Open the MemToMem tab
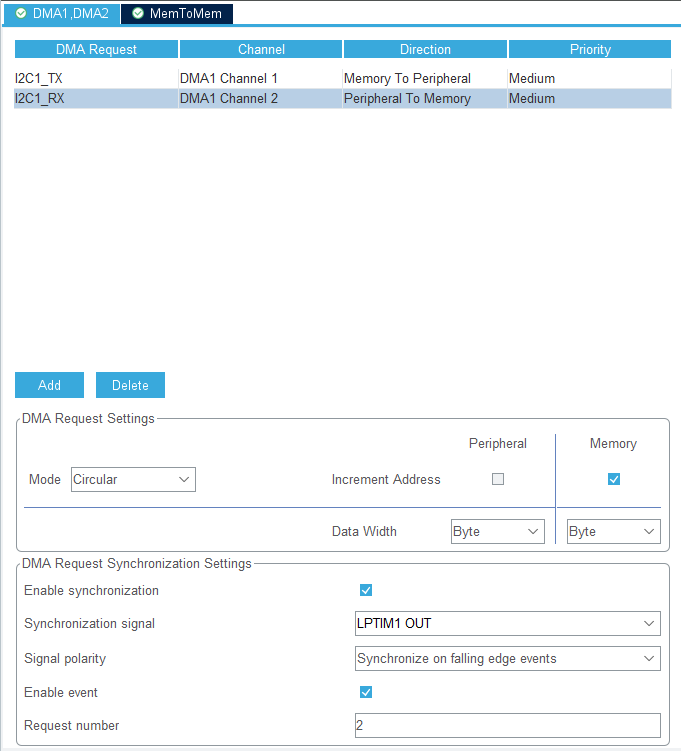This screenshot has width=681, height=751. tap(177, 13)
